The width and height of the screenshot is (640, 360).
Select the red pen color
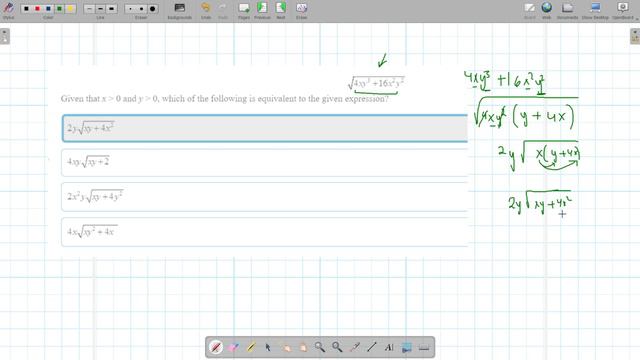point(37,9)
